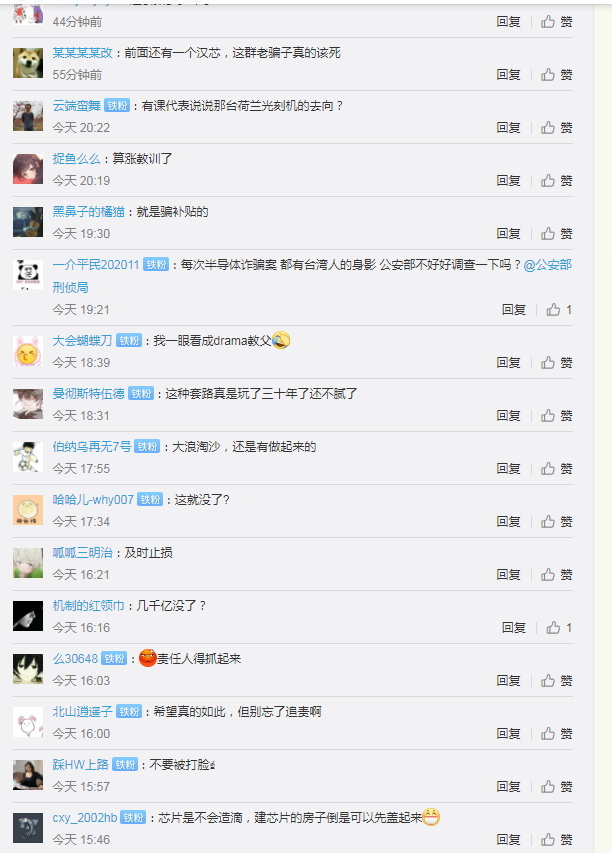Like 机制的红领巾's comment with 1 like
The height and width of the screenshot is (853, 612).
point(559,628)
